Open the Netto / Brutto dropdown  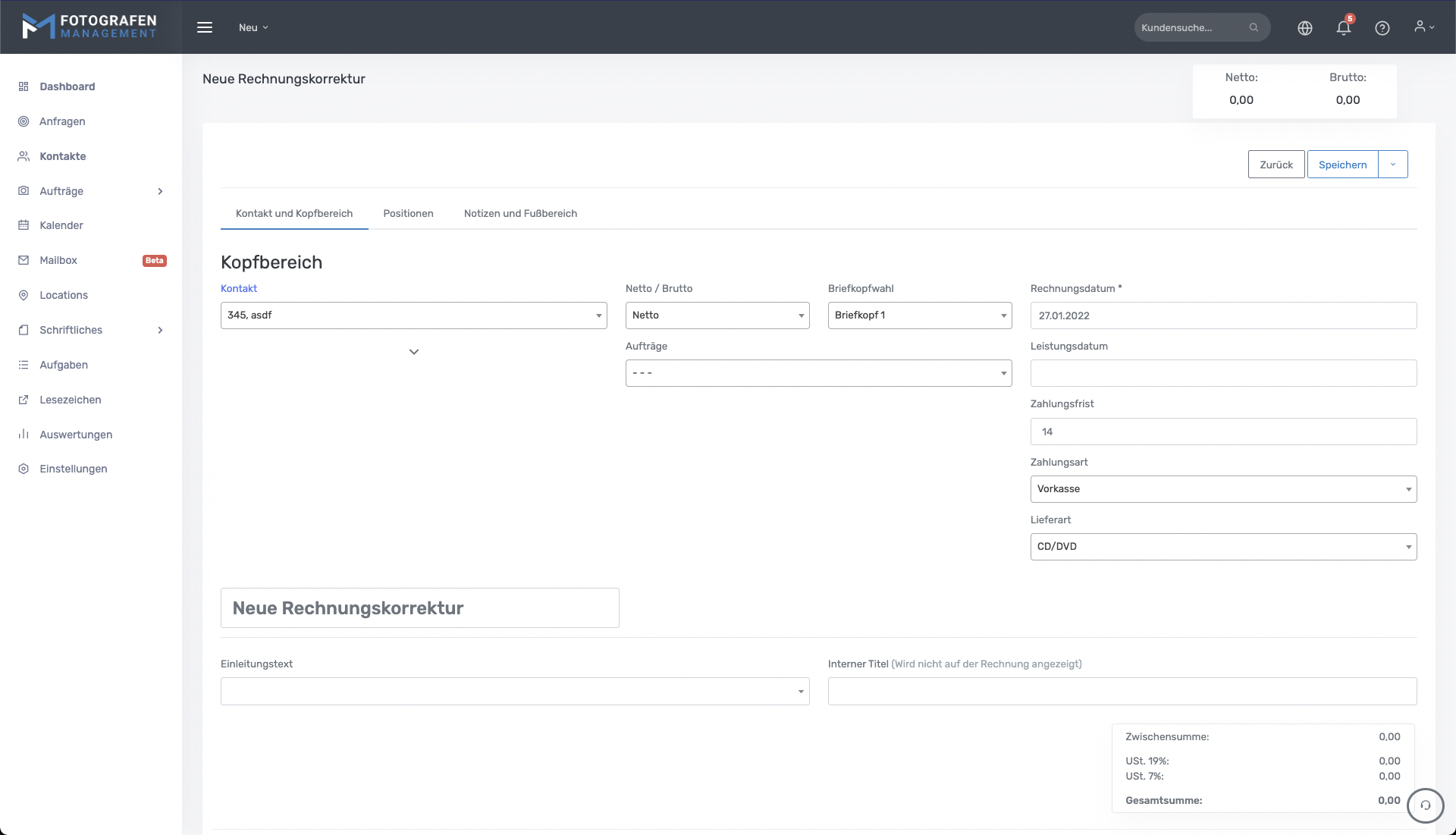point(717,315)
